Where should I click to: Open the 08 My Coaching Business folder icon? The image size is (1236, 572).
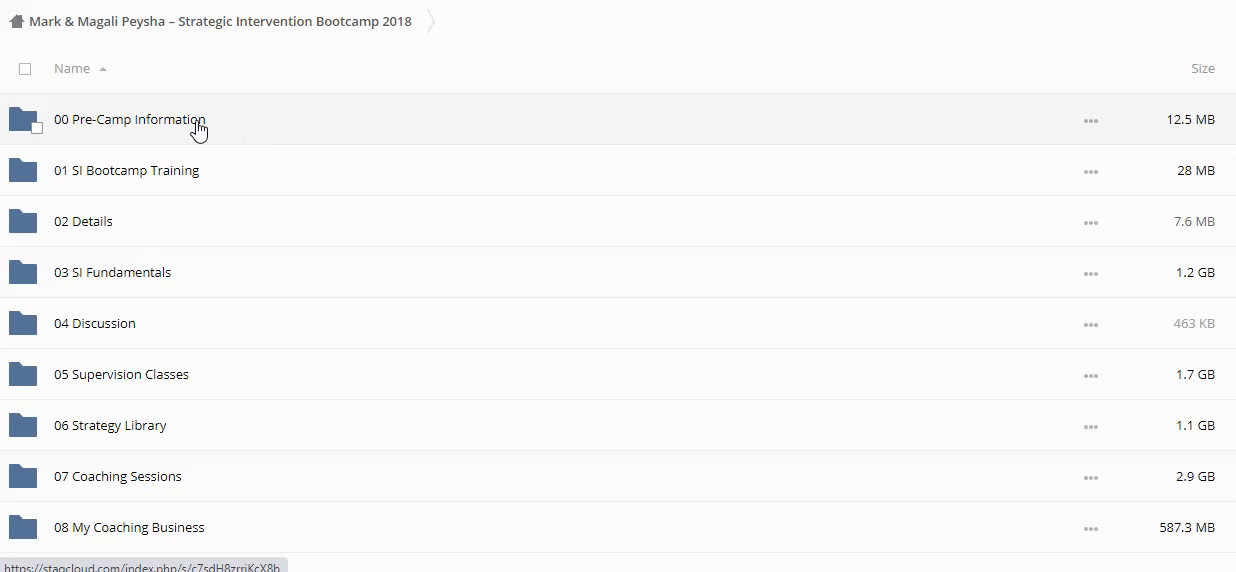click(23, 527)
